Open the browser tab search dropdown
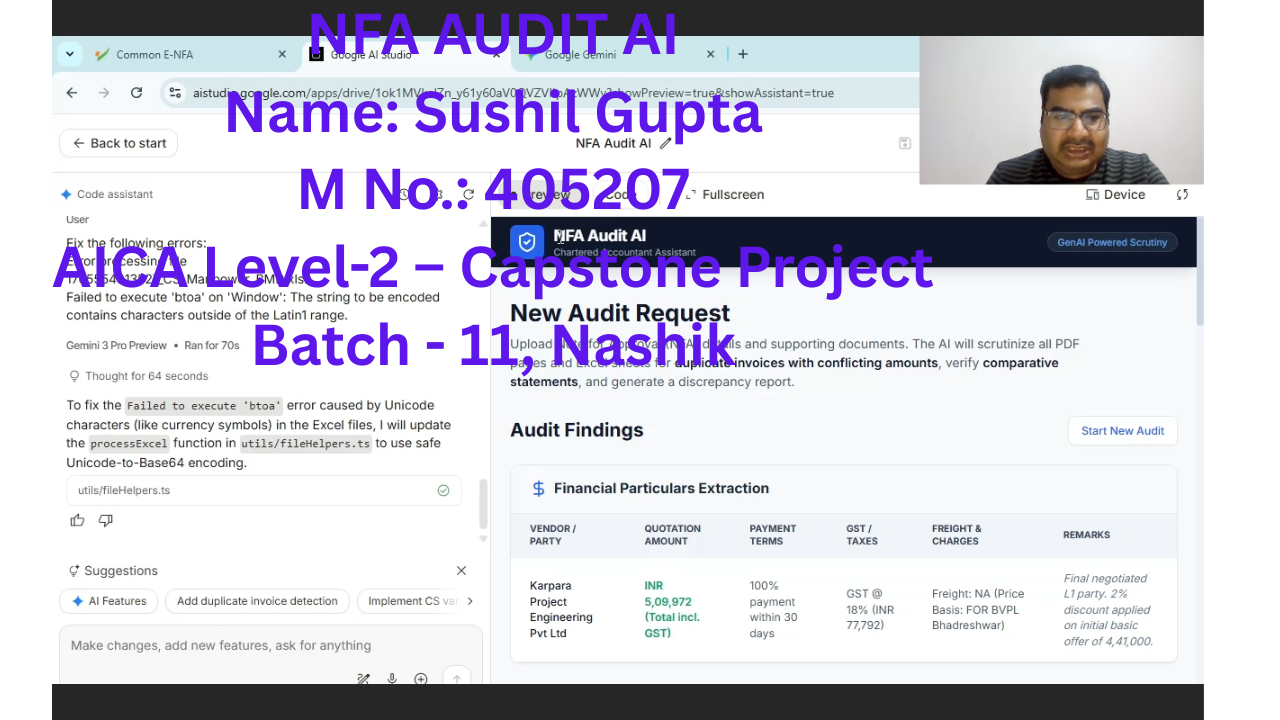Image resolution: width=1280 pixels, height=720 pixels. [x=69, y=54]
